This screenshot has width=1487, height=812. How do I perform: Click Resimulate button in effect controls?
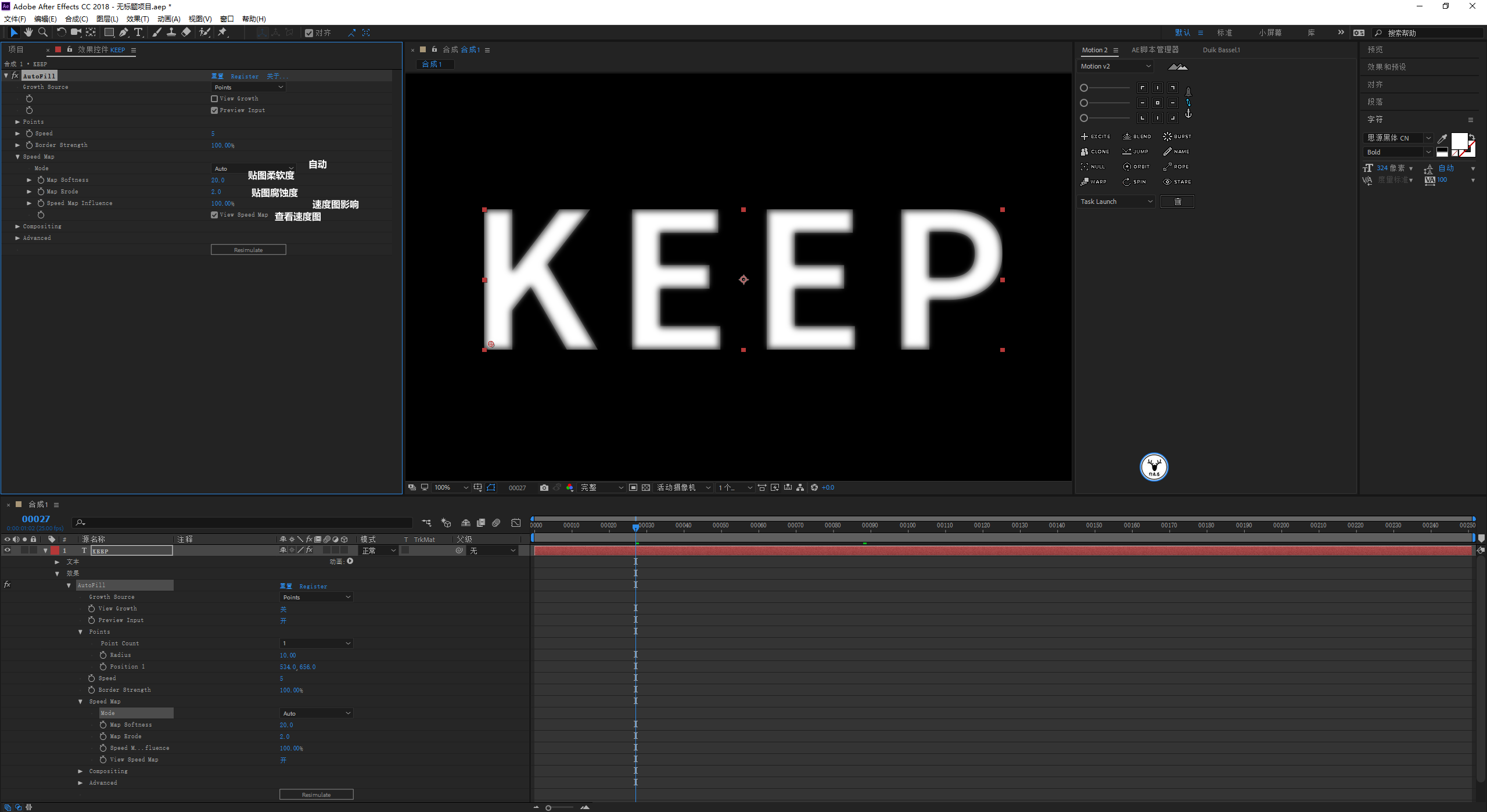[249, 250]
